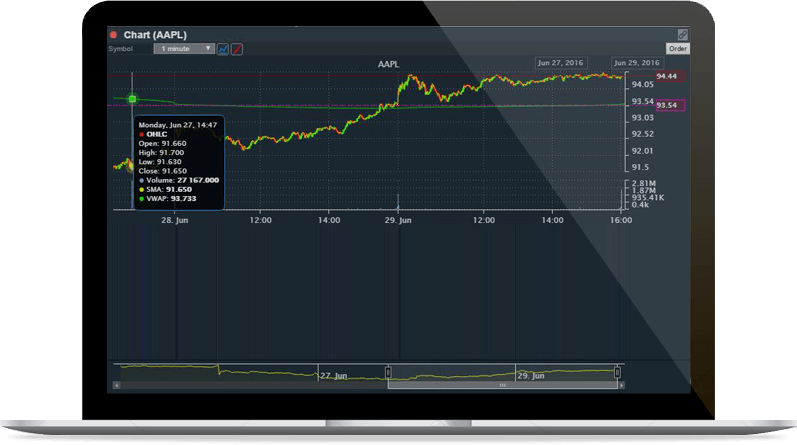Click the 94.44 red price label
This screenshot has height=445, width=797.
click(666, 76)
